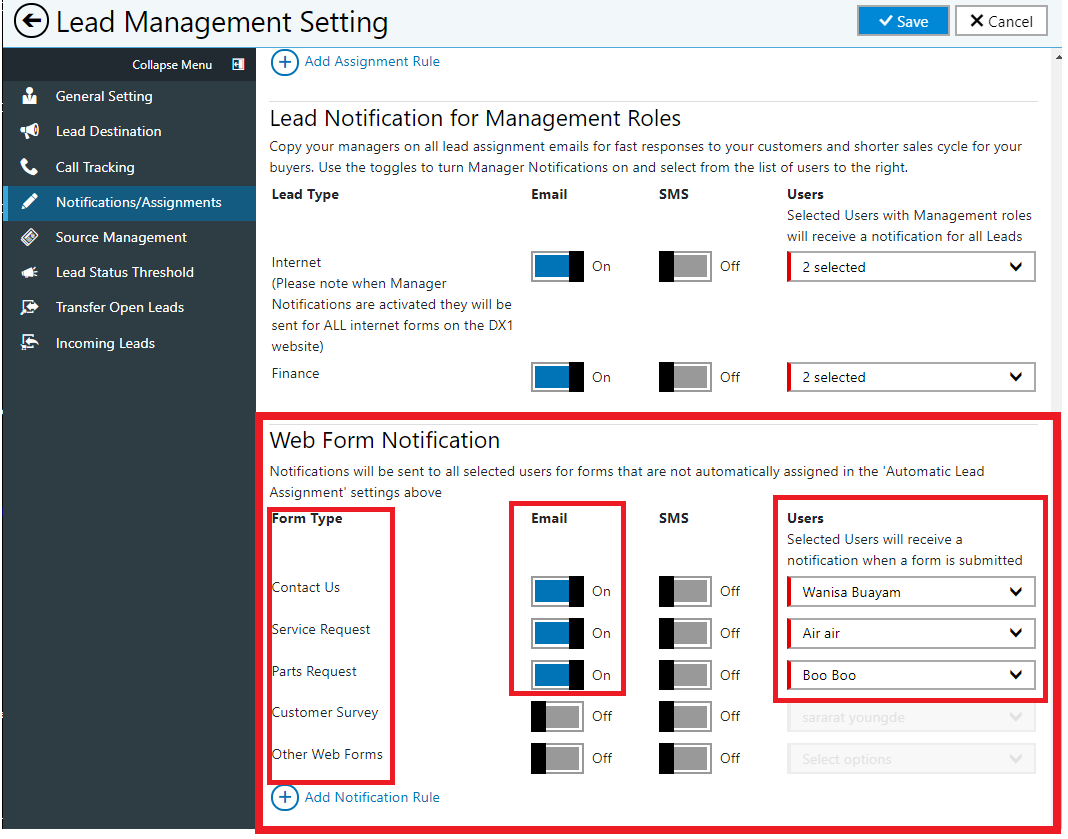Click the 'Other Web Forms' label
The width and height of the screenshot is (1068, 839).
327,755
